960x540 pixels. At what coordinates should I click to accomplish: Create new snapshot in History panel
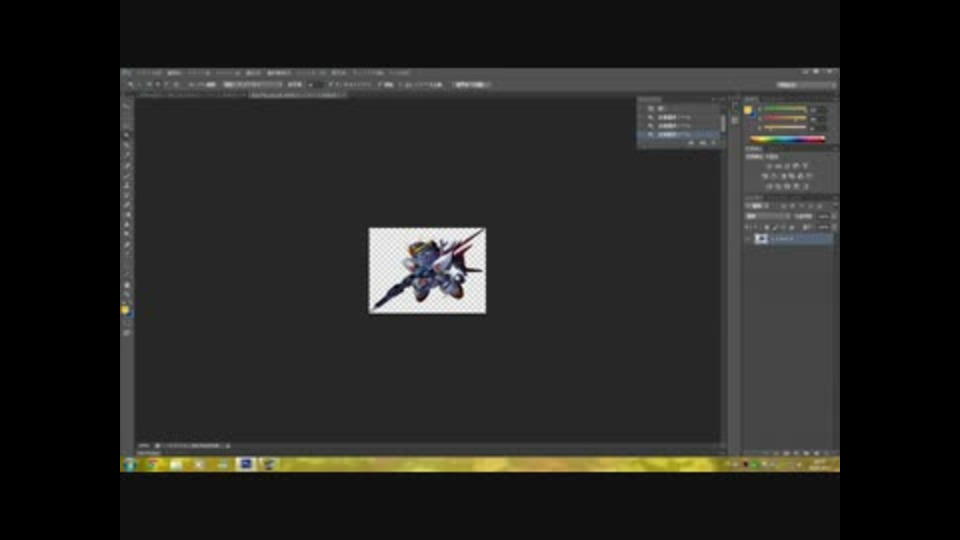pos(702,143)
